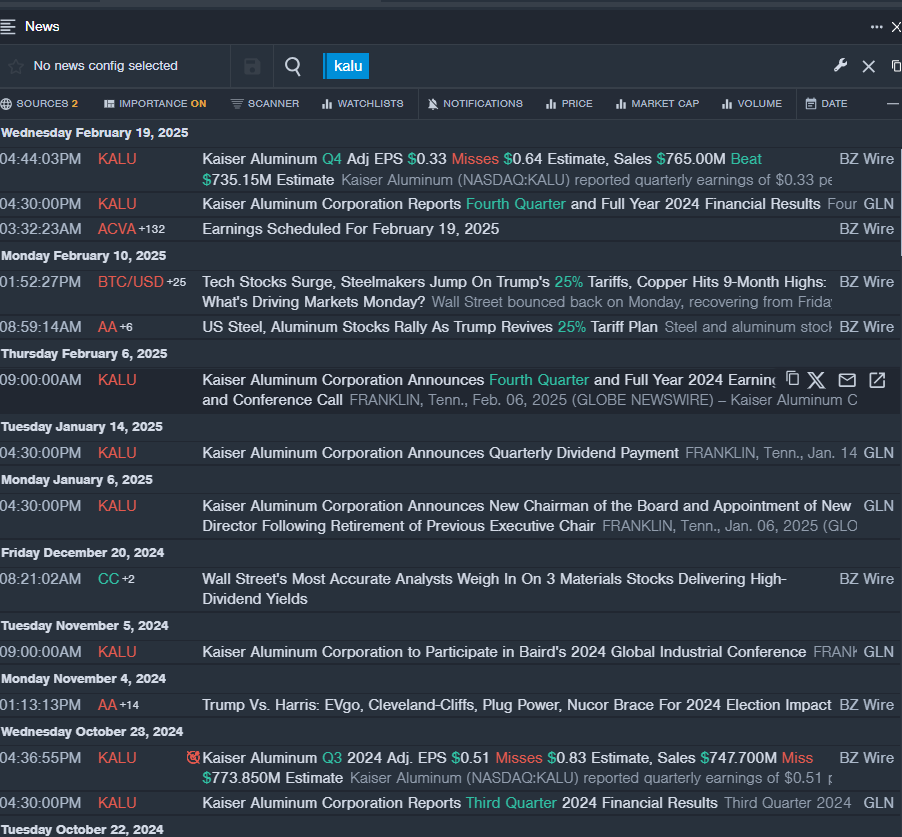Toggle the alarm icon on Q3 earnings row

pyautogui.click(x=193, y=758)
